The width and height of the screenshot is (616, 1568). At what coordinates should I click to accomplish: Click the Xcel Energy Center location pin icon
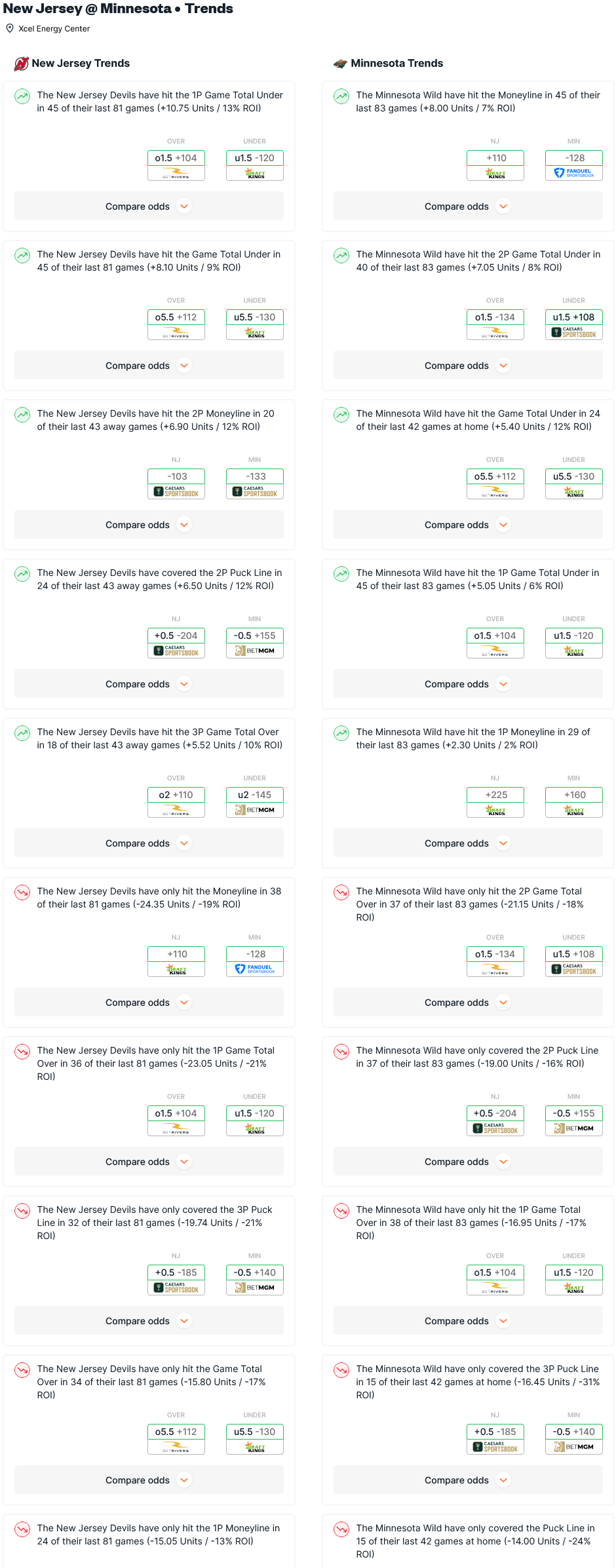(10, 28)
